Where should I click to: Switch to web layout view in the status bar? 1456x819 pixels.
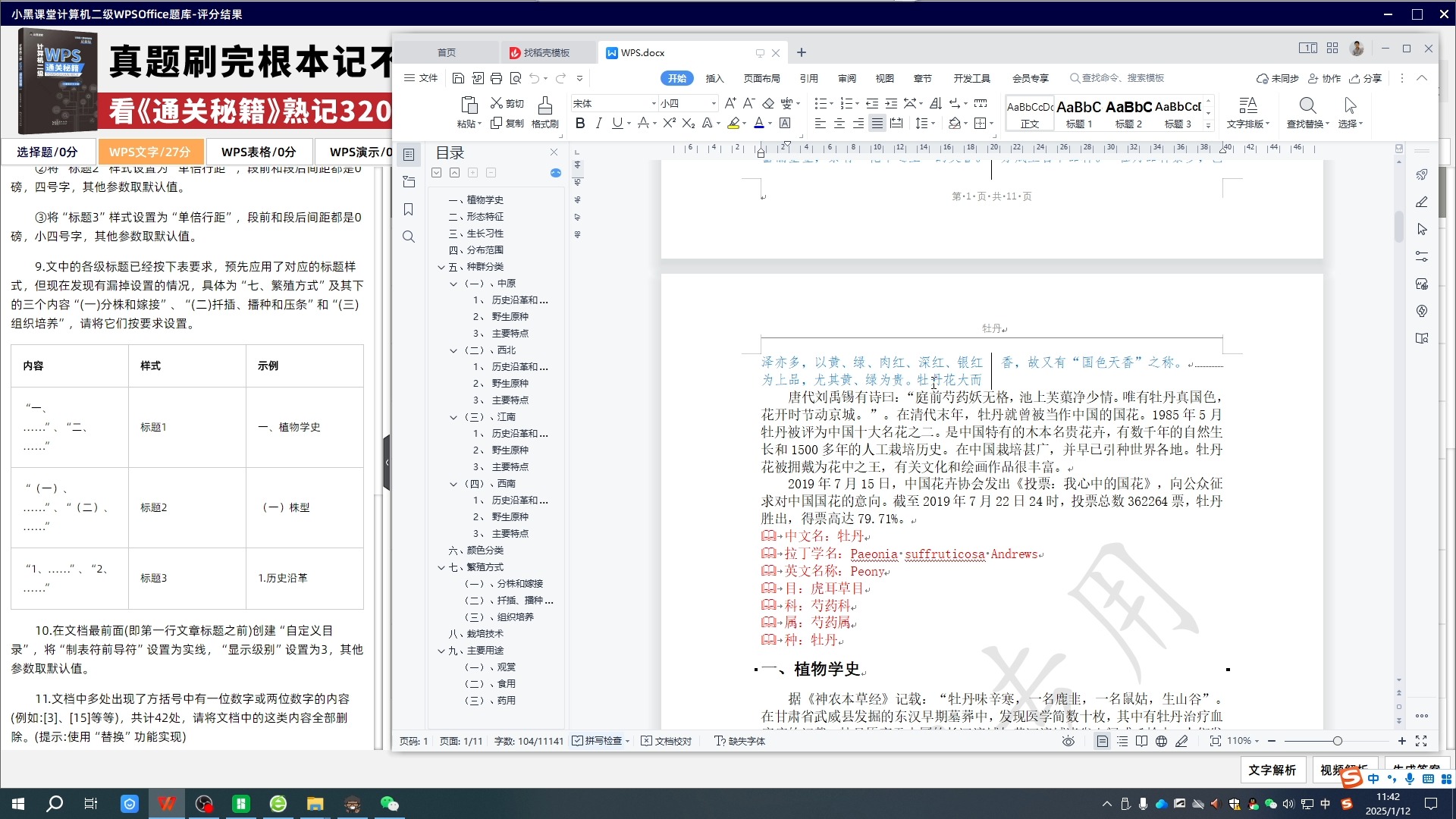point(1161,741)
